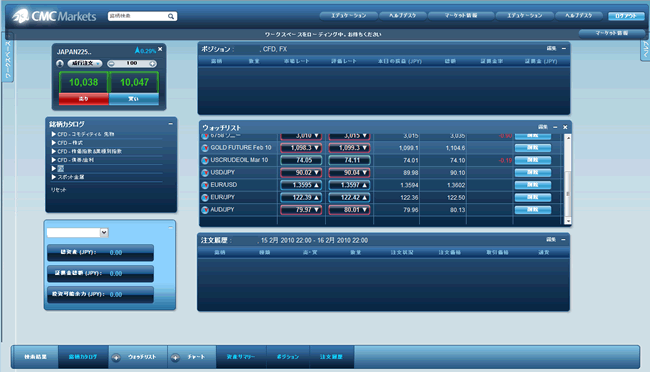Click red sell button on JAPAN225 ticket
Image resolution: width=650 pixels, height=372 pixels.
84,99
